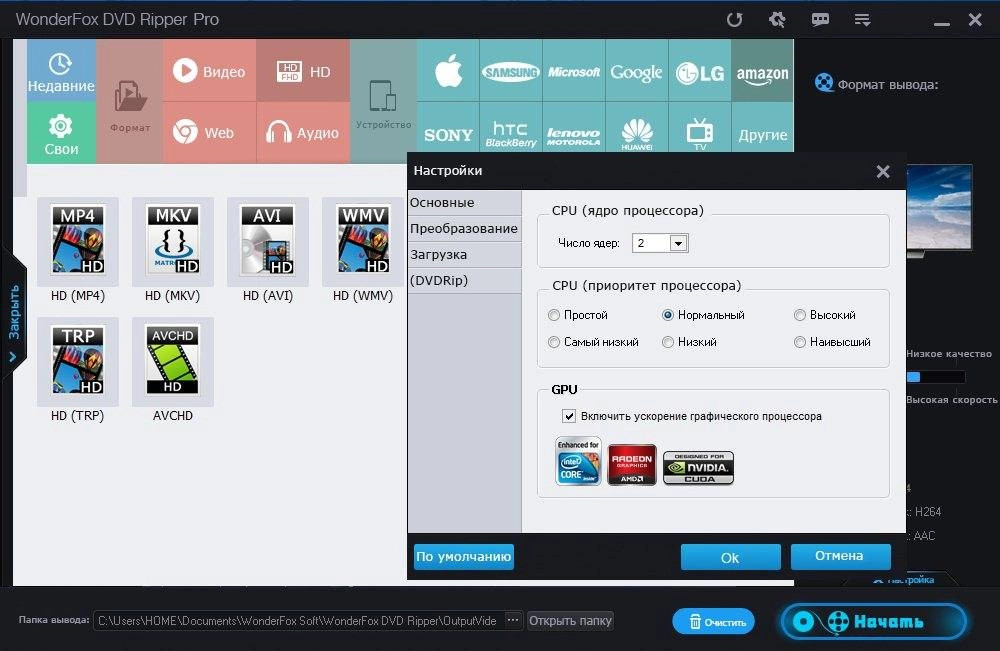Viewport: 1000px width, 651px height.
Task: Click Отмена to cancel settings
Action: tap(840, 556)
